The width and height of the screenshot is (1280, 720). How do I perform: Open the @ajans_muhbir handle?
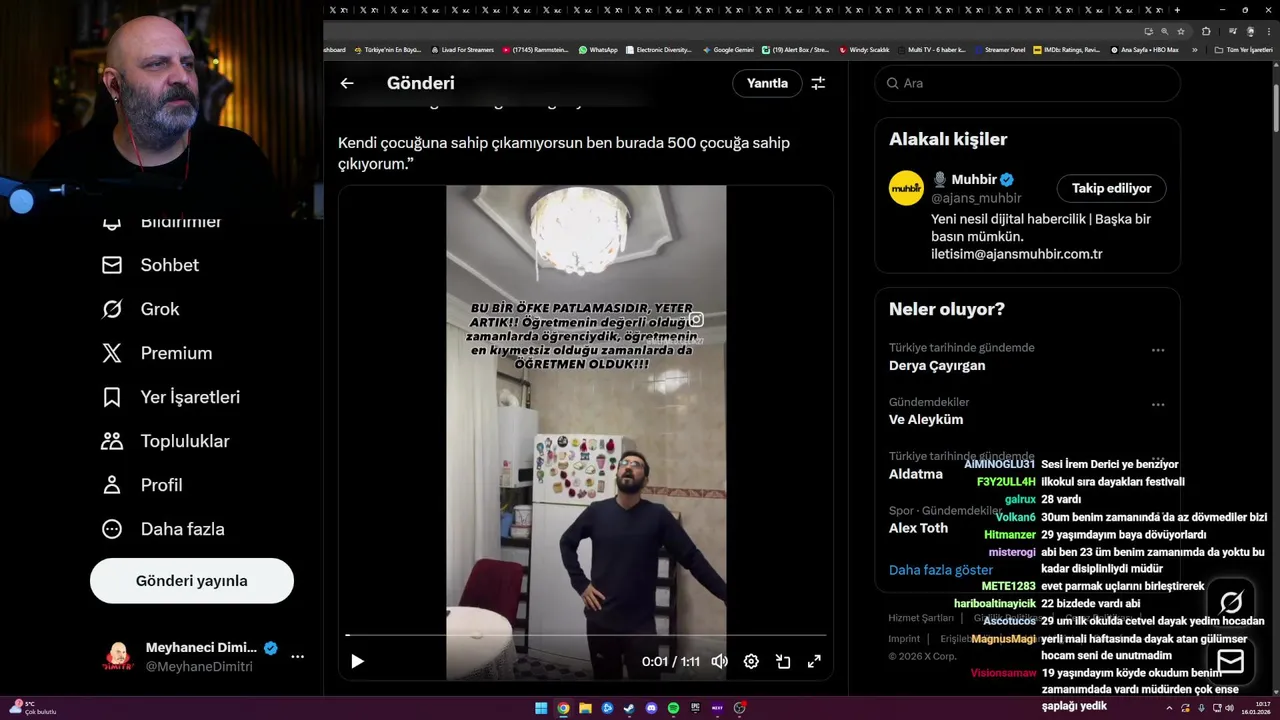click(976, 198)
